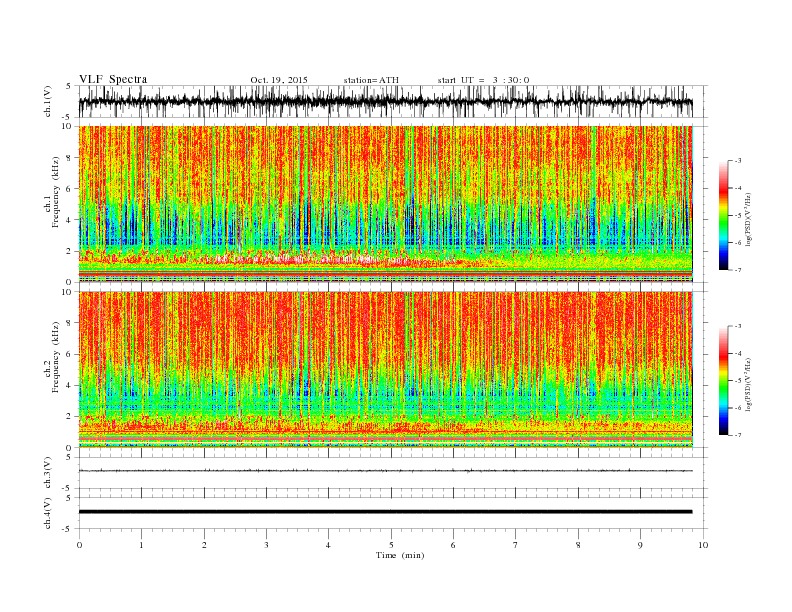Click the '2' tick on the time axis
This screenshot has width=792, height=612.
pos(204,545)
